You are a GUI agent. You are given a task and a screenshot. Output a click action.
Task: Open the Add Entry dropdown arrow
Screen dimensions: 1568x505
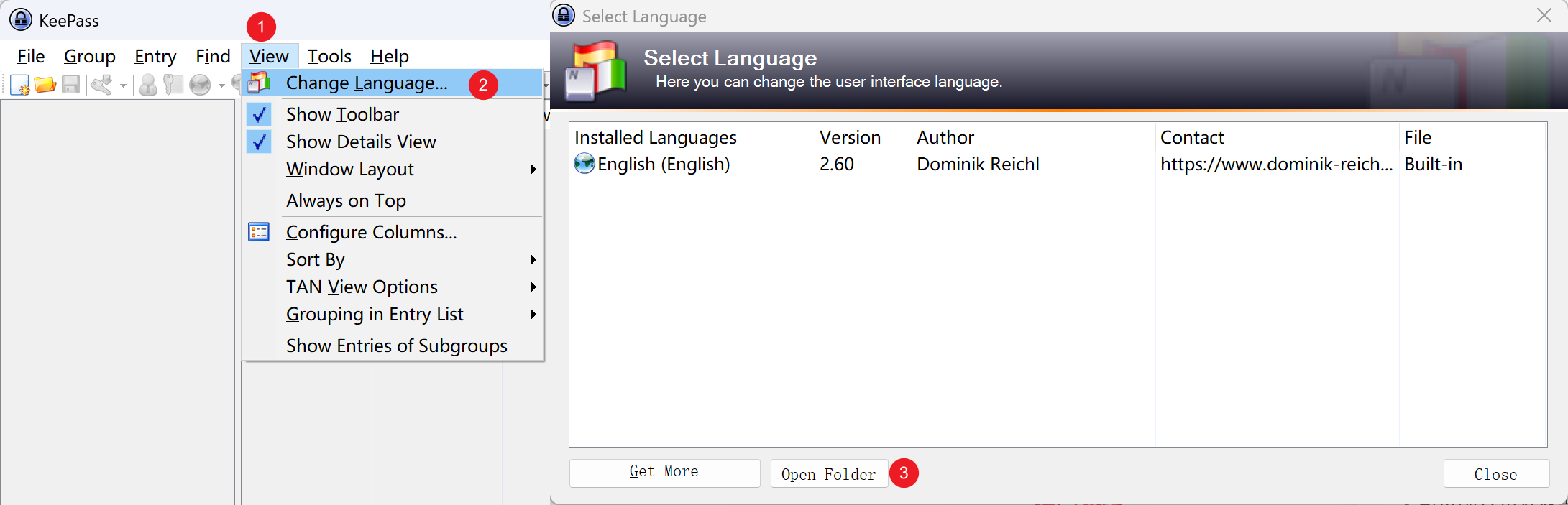(x=123, y=85)
